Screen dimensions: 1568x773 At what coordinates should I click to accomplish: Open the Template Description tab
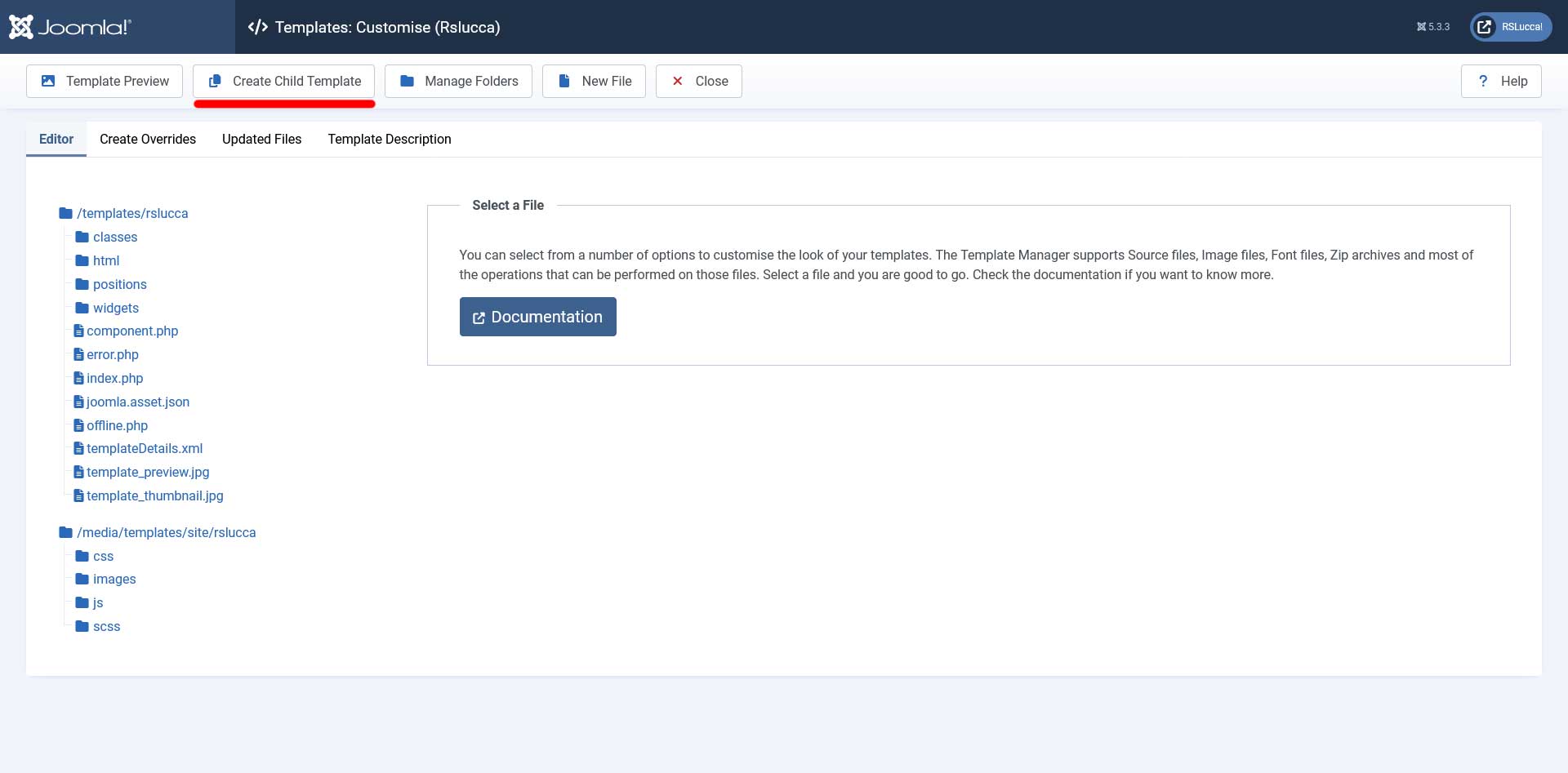coord(390,139)
